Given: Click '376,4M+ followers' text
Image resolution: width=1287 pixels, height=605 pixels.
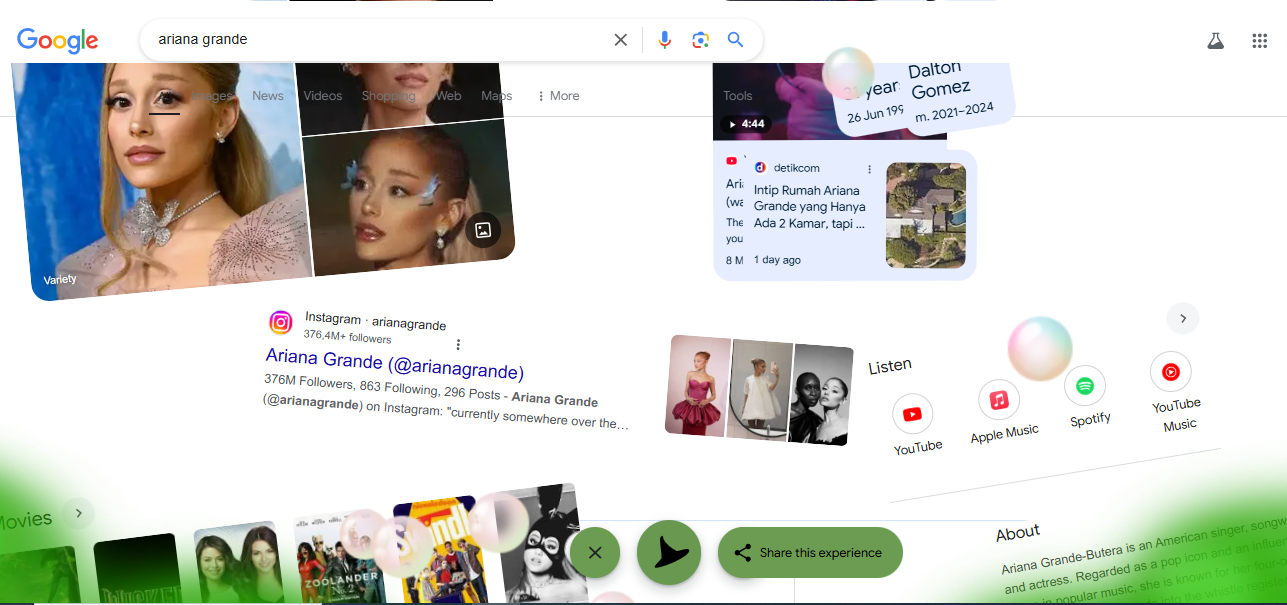Looking at the screenshot, I should [347, 337].
